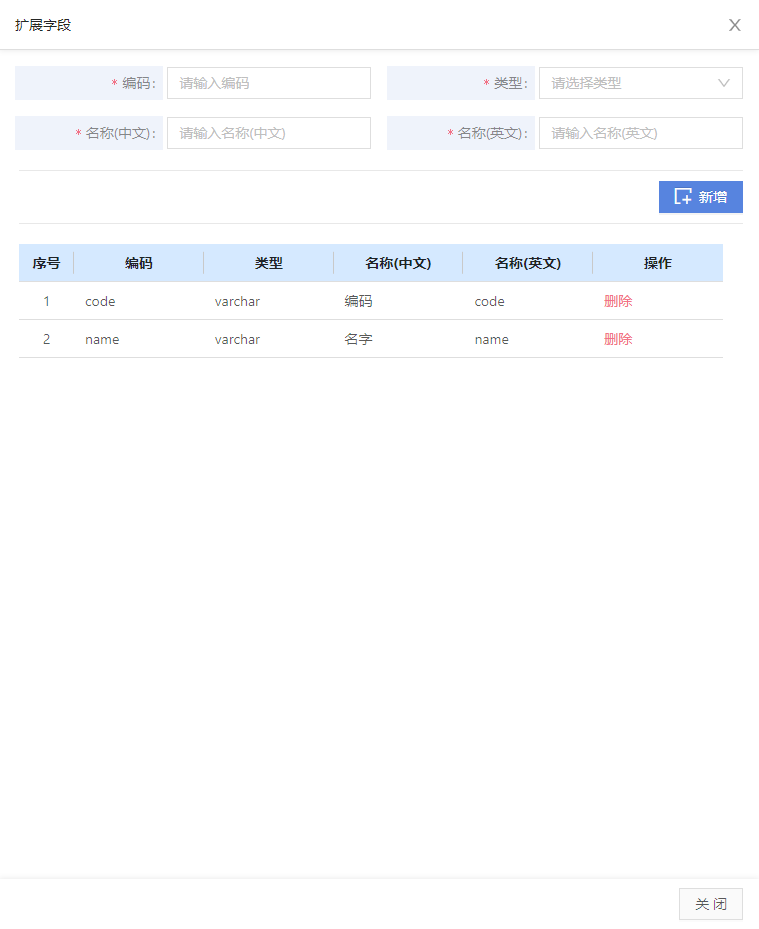Close the 扩展字段 dialog with the X icon
This screenshot has height=929, width=759.
pyautogui.click(x=734, y=25)
